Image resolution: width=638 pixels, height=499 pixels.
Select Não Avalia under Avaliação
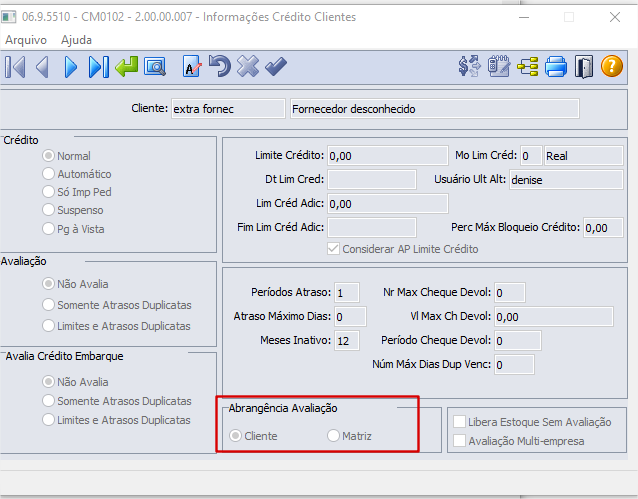75,284
